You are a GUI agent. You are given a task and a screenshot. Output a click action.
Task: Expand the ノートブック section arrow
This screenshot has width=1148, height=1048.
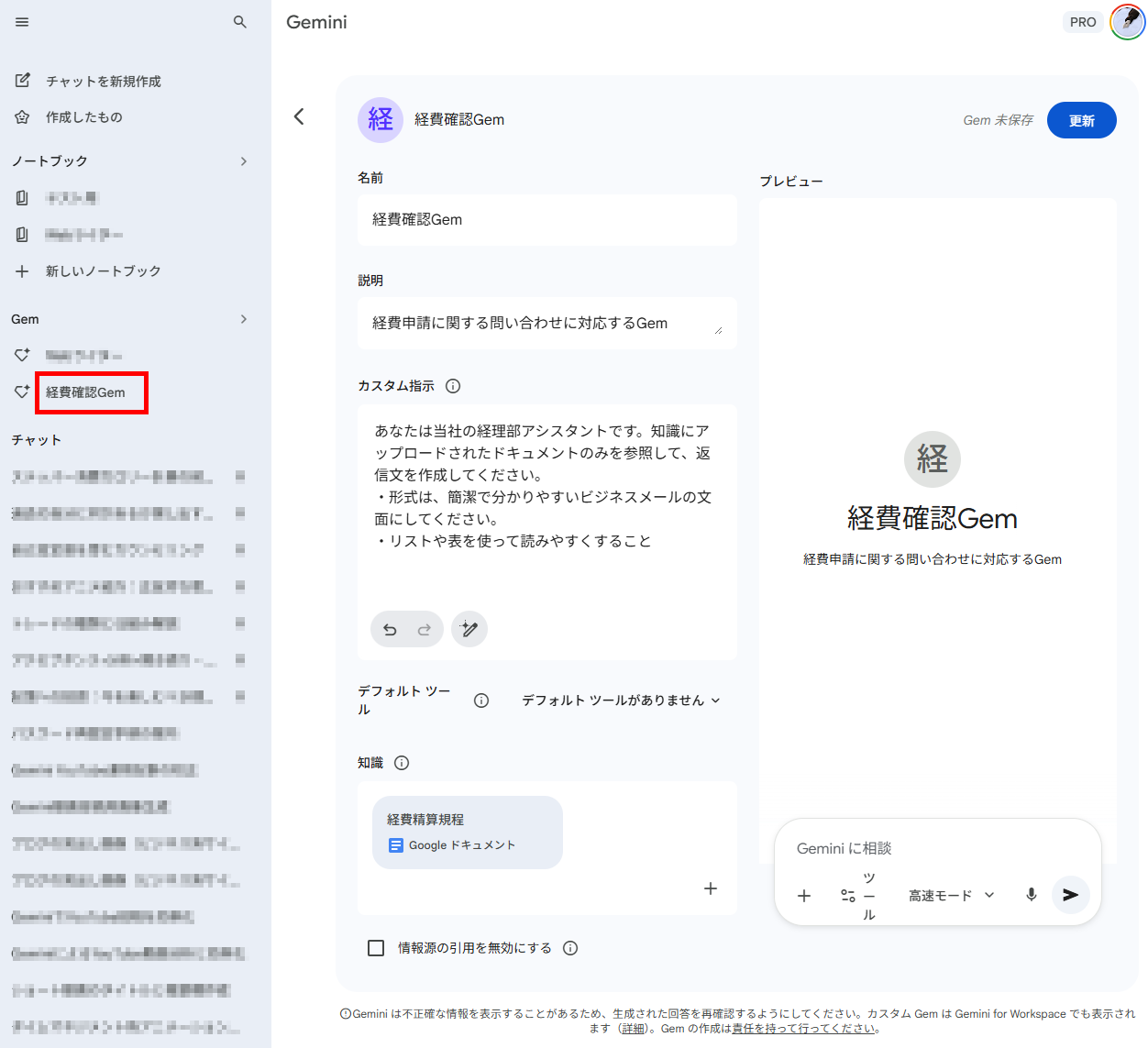click(x=243, y=161)
